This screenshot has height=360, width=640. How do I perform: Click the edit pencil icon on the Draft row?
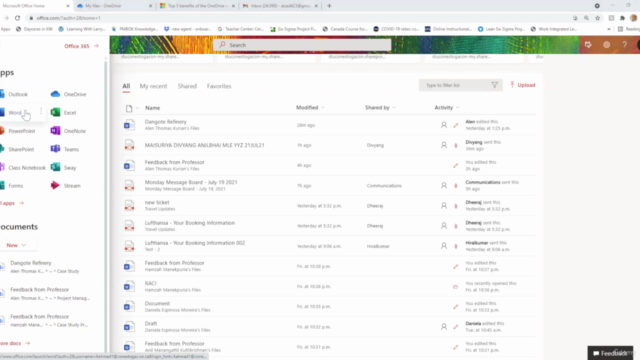456,327
